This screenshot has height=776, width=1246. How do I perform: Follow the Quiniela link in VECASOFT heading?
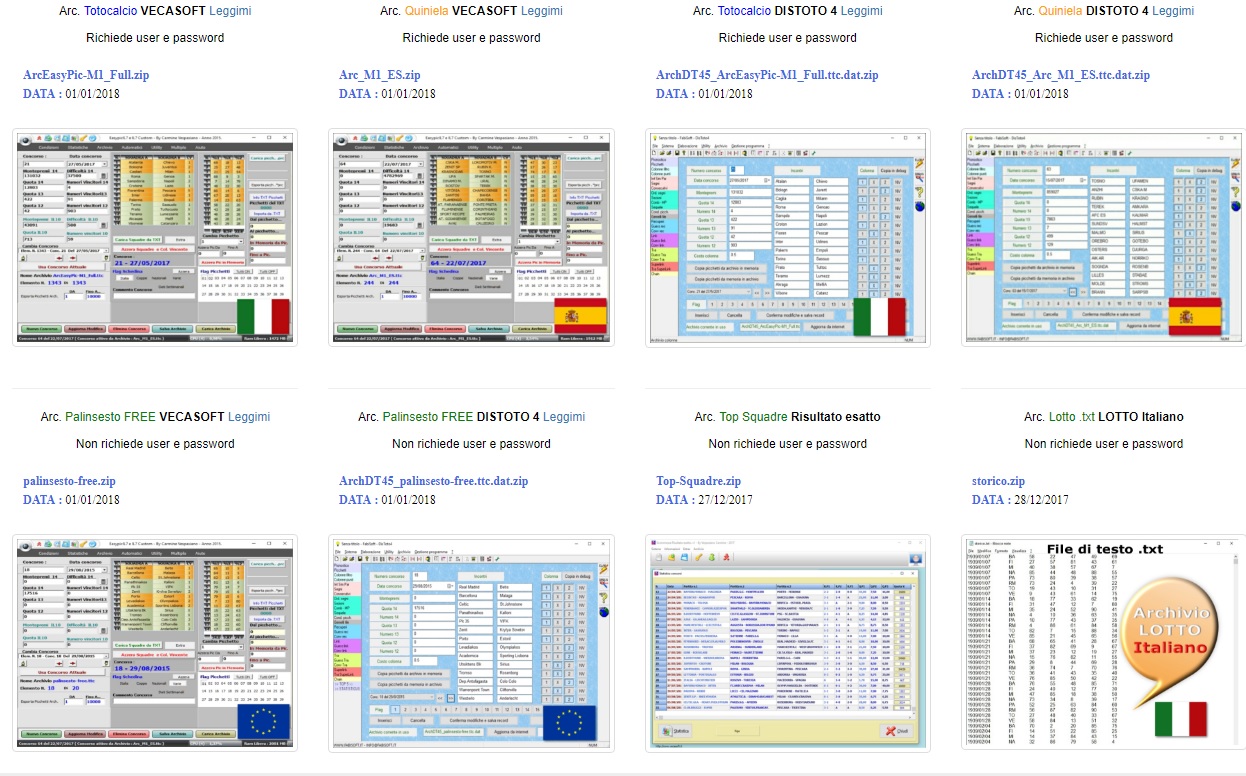[429, 11]
